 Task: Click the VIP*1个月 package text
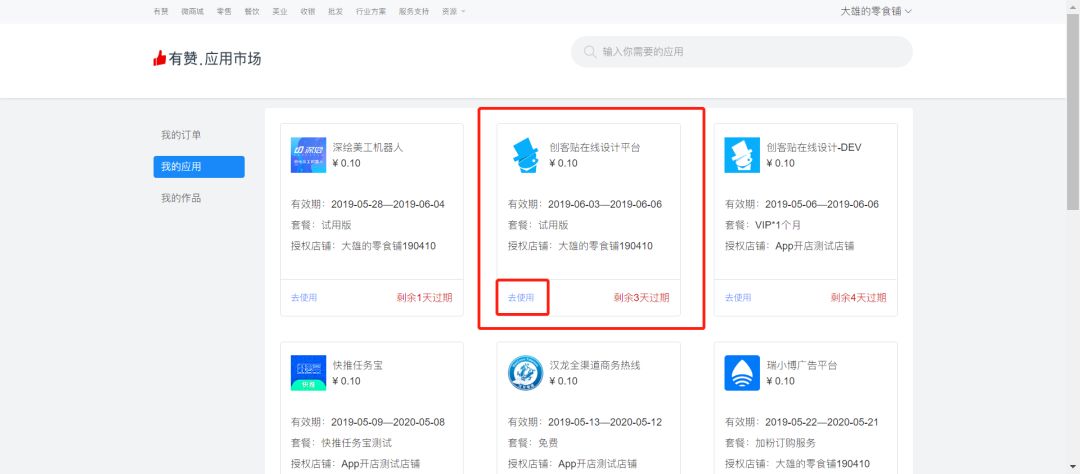[778, 225]
